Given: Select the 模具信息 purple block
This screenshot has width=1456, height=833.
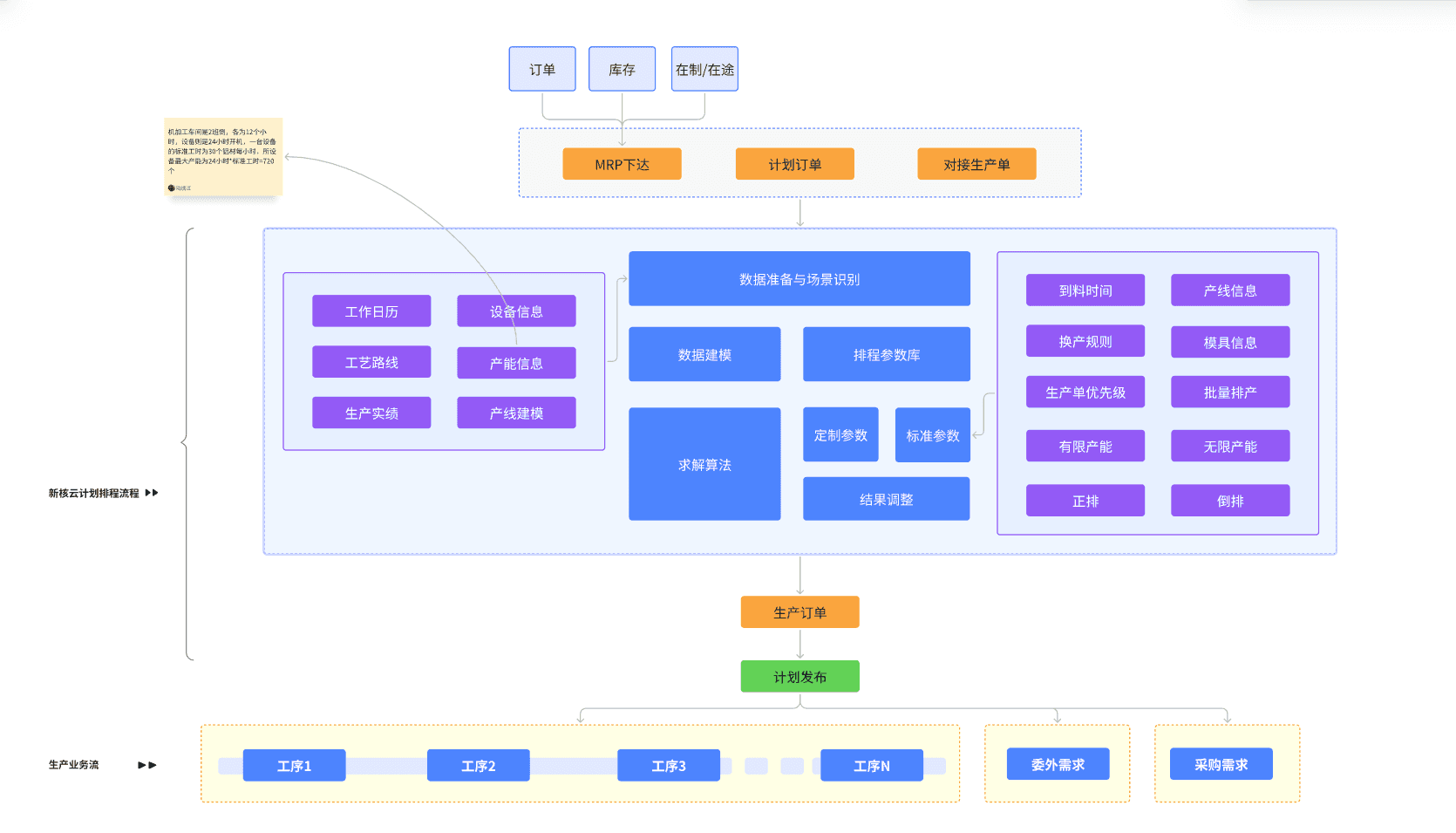Looking at the screenshot, I should 1230,342.
